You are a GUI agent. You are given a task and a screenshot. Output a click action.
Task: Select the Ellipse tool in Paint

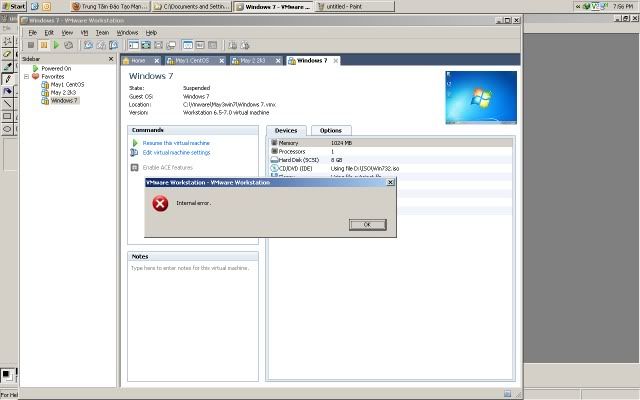(7, 129)
